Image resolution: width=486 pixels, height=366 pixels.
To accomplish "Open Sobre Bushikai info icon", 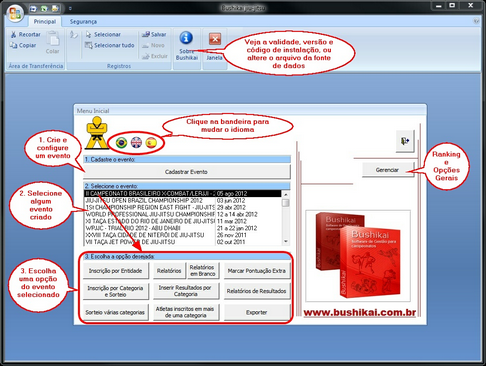I will click(186, 38).
